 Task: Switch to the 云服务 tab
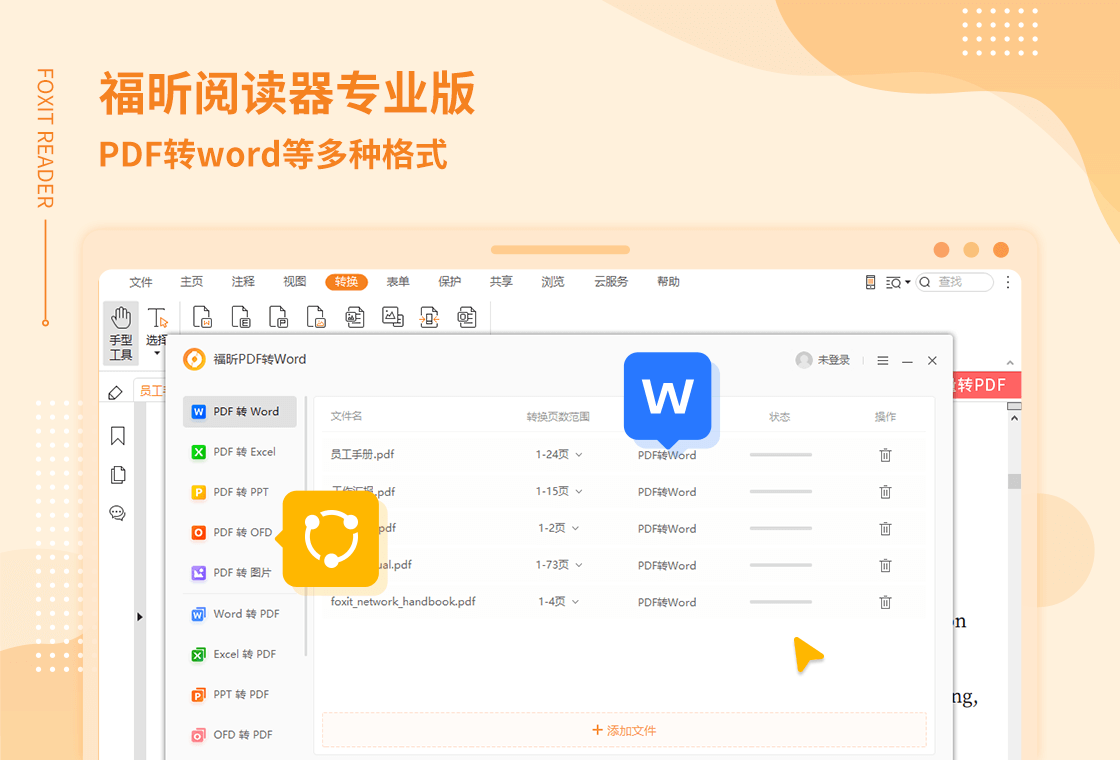(611, 282)
